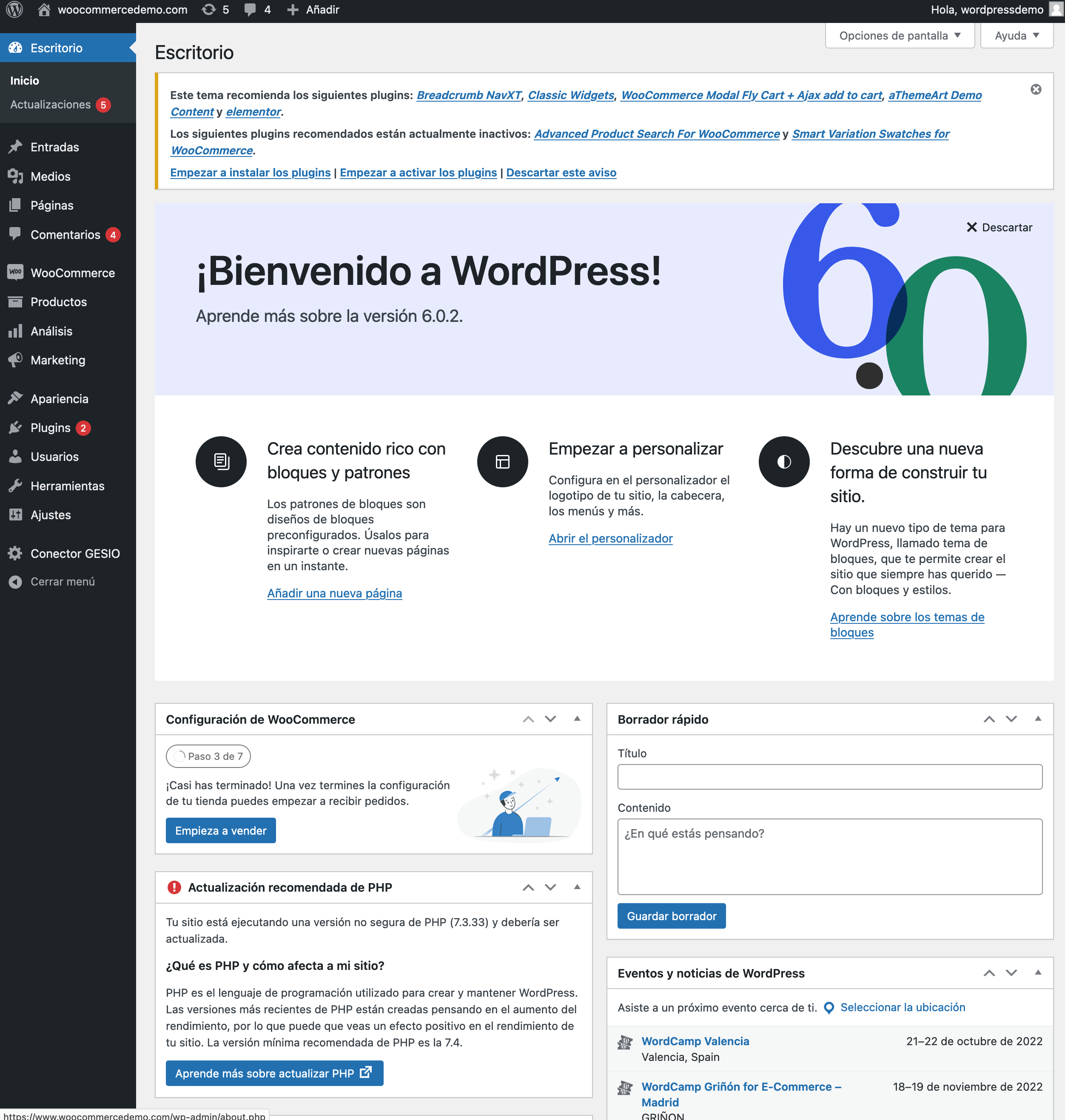
Task: Open the Ayuda help dropdown
Action: tap(1017, 36)
